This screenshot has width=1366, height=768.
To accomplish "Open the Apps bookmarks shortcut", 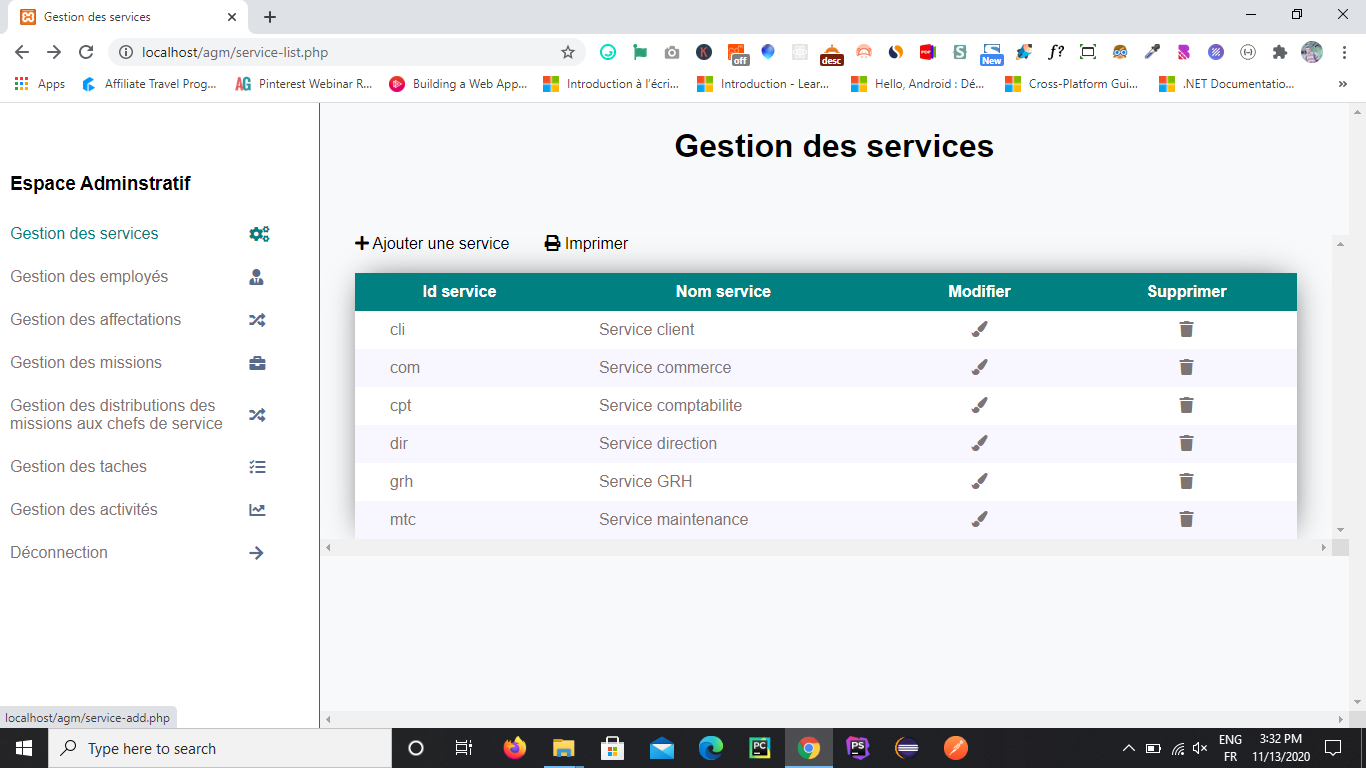I will (40, 84).
